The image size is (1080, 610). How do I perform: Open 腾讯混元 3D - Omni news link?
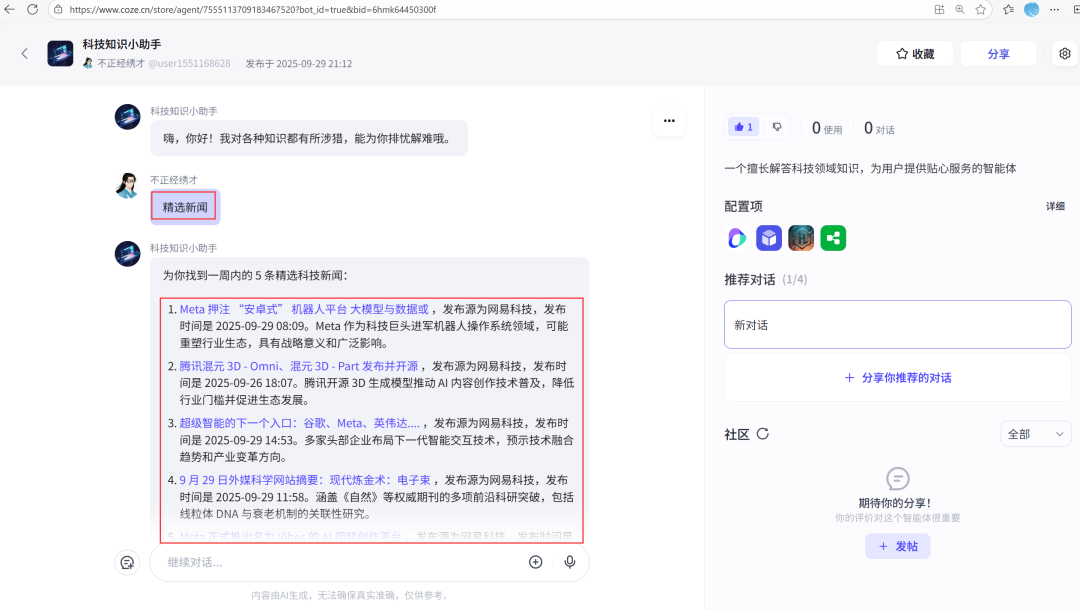point(299,366)
